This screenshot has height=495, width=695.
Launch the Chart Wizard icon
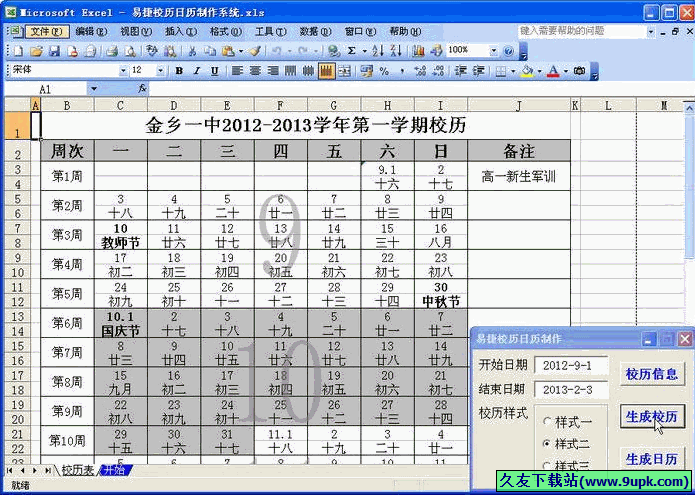click(x=418, y=51)
